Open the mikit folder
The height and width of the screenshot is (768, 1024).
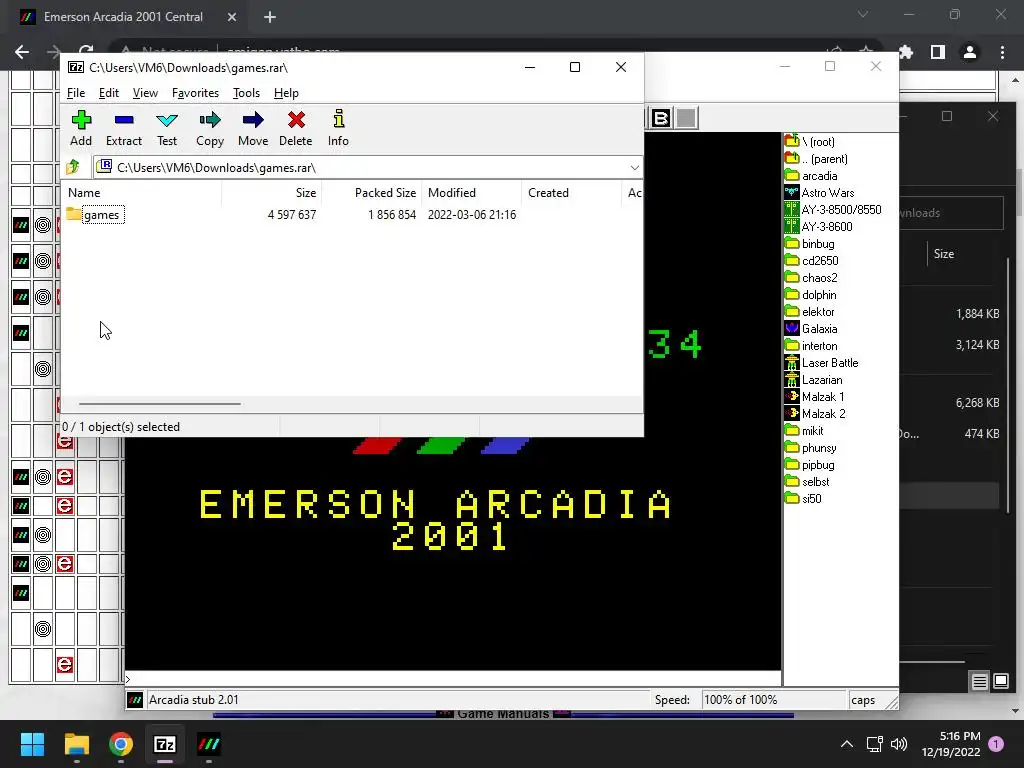(x=805, y=430)
